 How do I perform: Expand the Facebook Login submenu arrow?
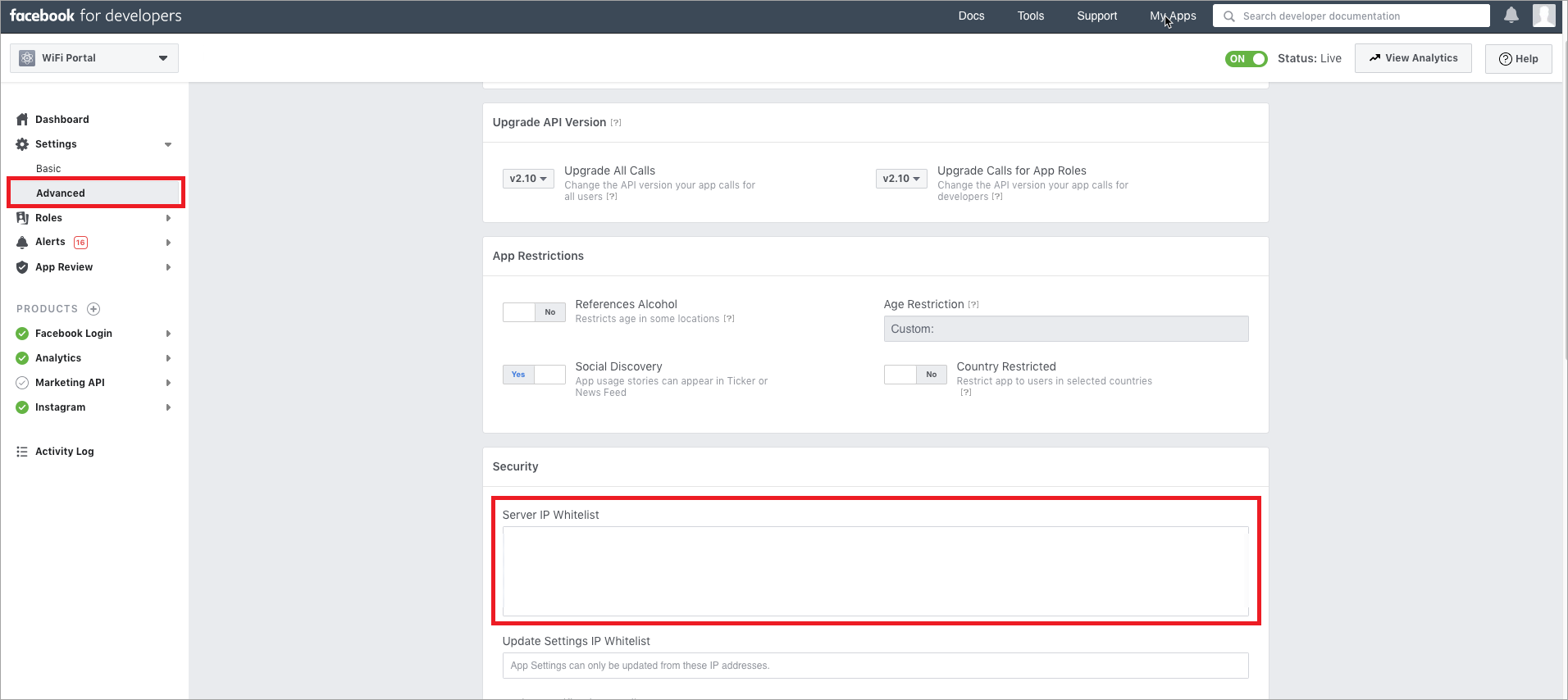[x=168, y=334]
